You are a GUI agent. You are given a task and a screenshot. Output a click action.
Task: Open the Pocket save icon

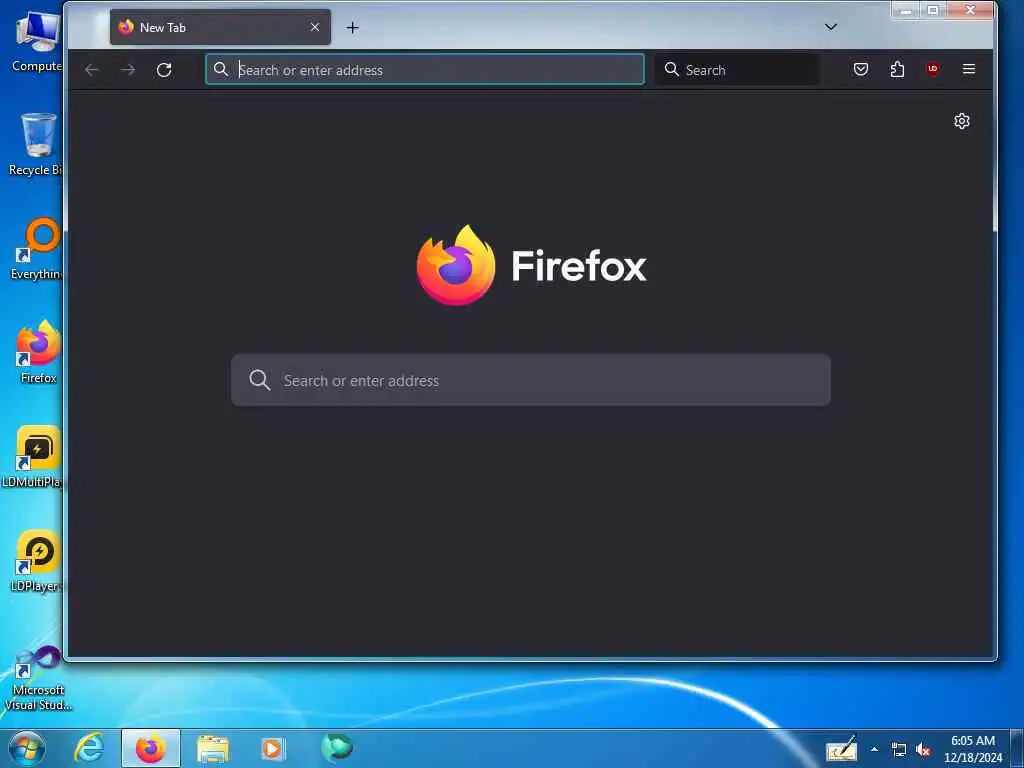pos(861,69)
